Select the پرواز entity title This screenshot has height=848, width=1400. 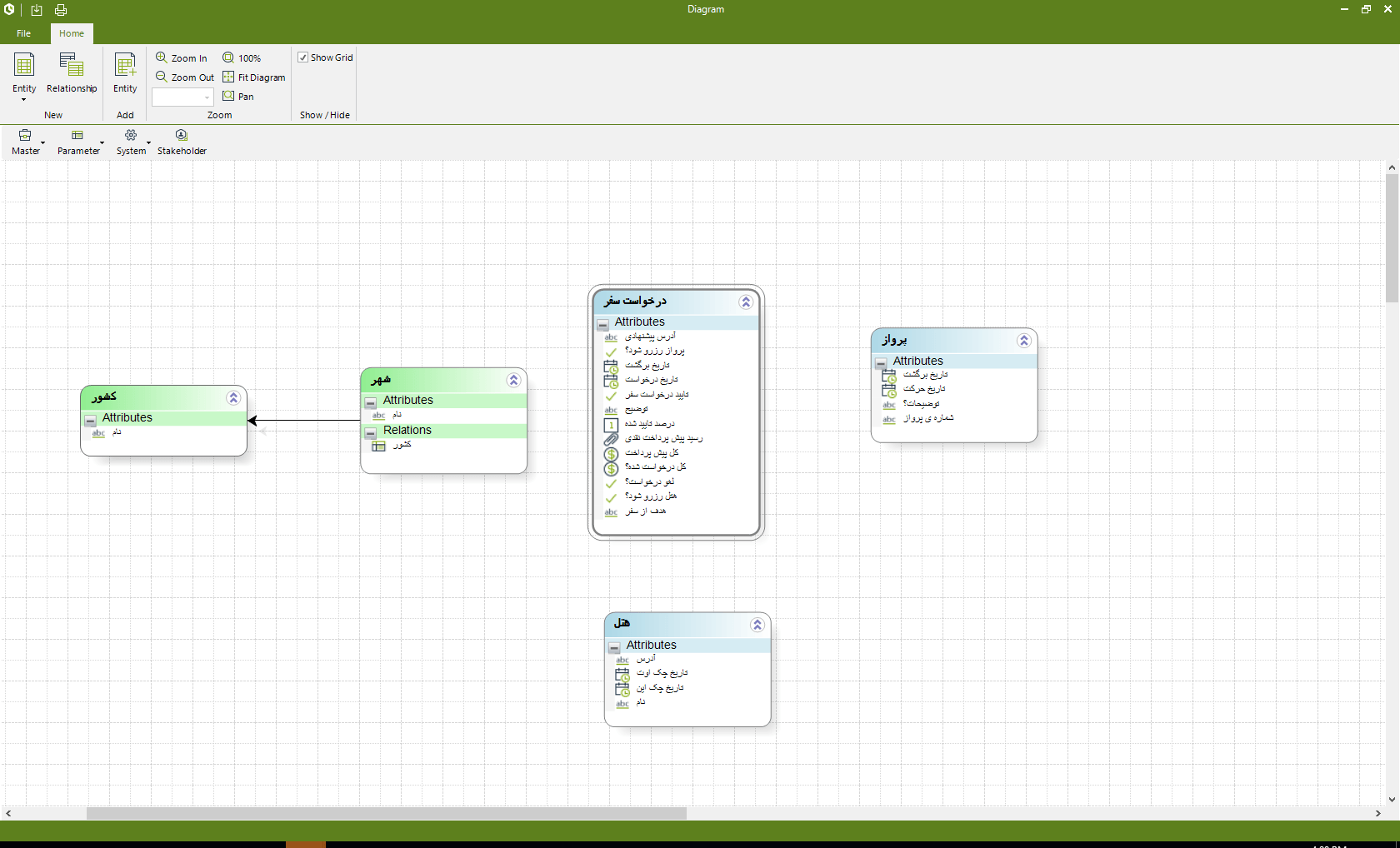coord(894,340)
